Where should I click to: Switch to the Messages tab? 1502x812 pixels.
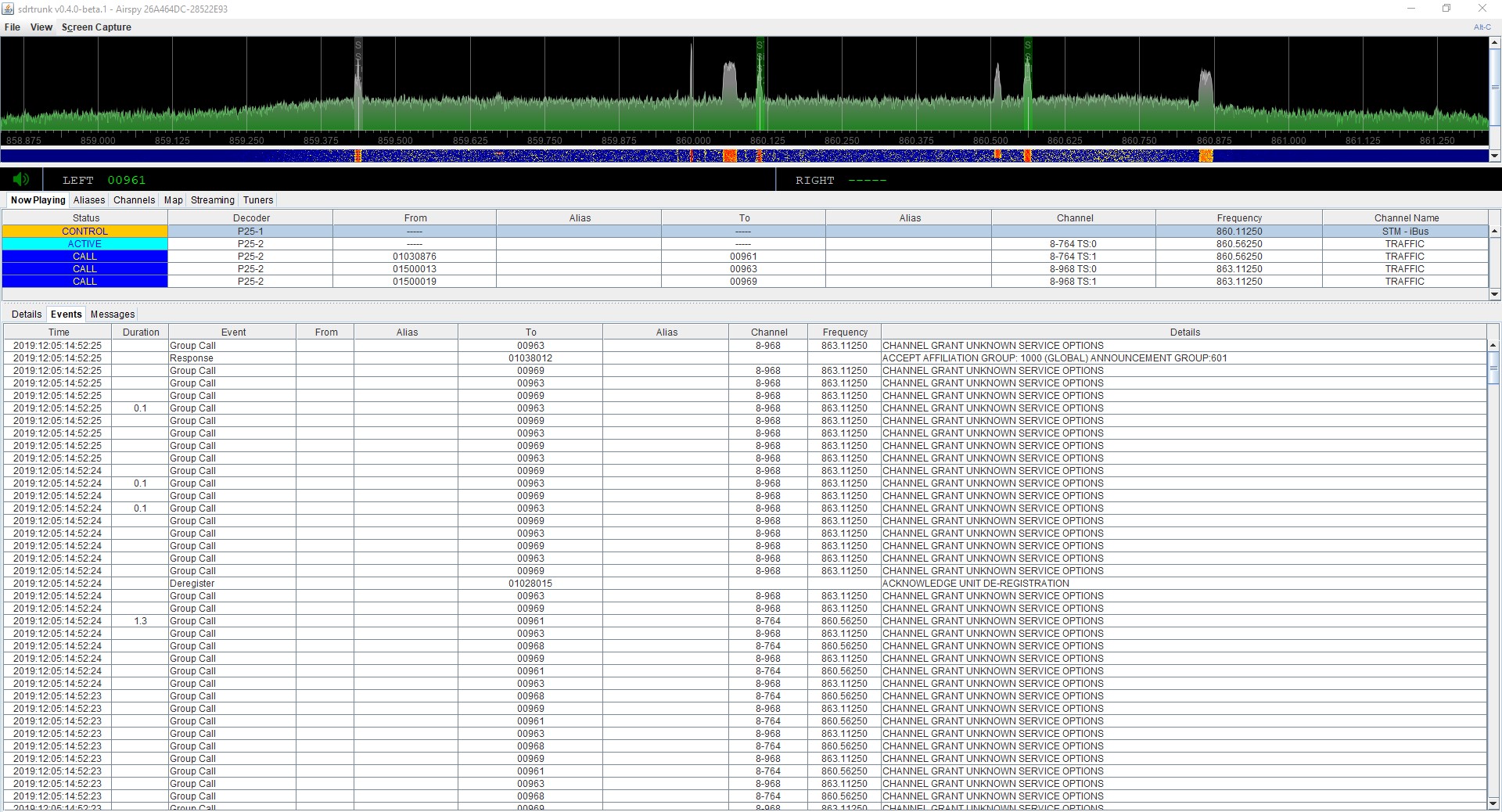coord(112,314)
